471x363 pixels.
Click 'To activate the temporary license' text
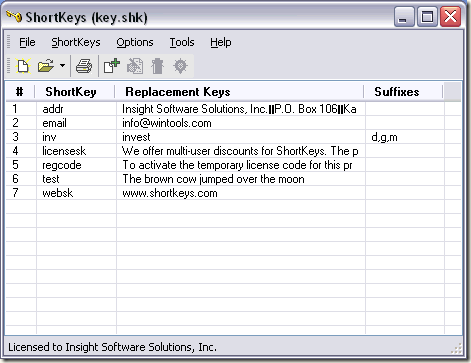[x=201, y=165]
